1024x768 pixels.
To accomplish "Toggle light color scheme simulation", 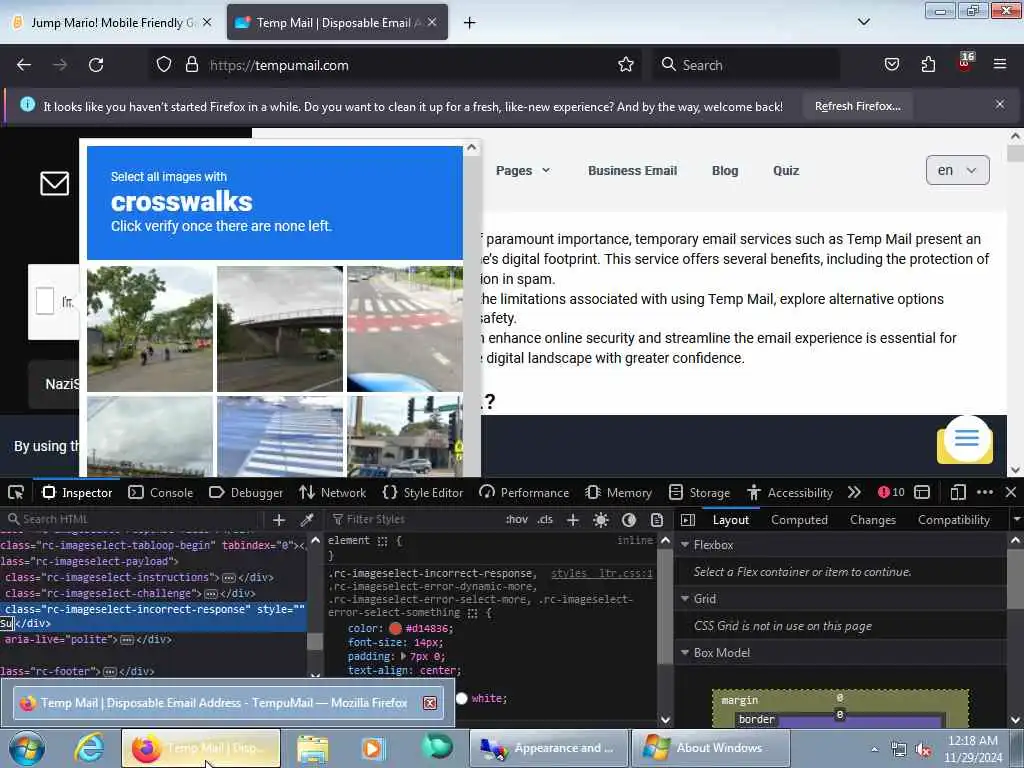I will [x=601, y=520].
